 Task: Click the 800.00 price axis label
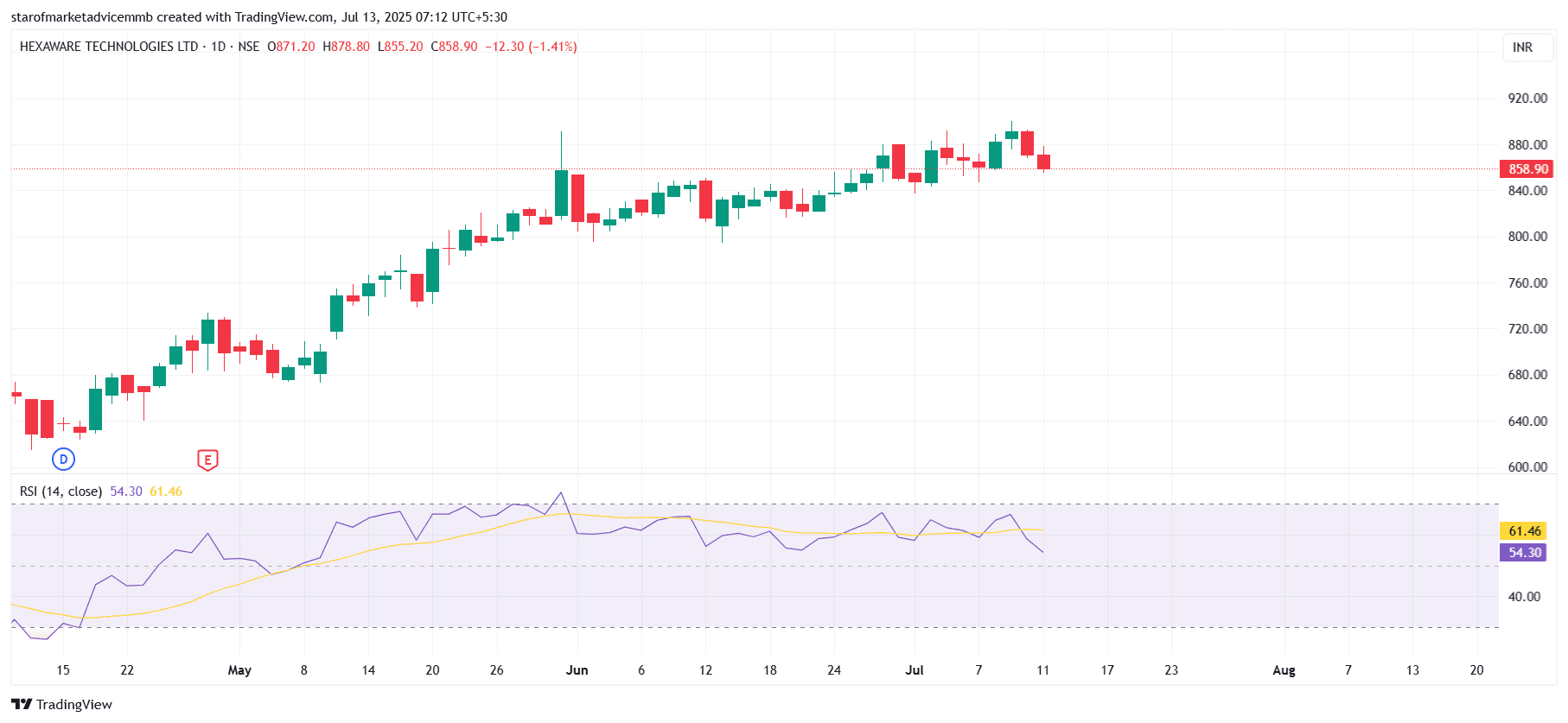click(1527, 237)
